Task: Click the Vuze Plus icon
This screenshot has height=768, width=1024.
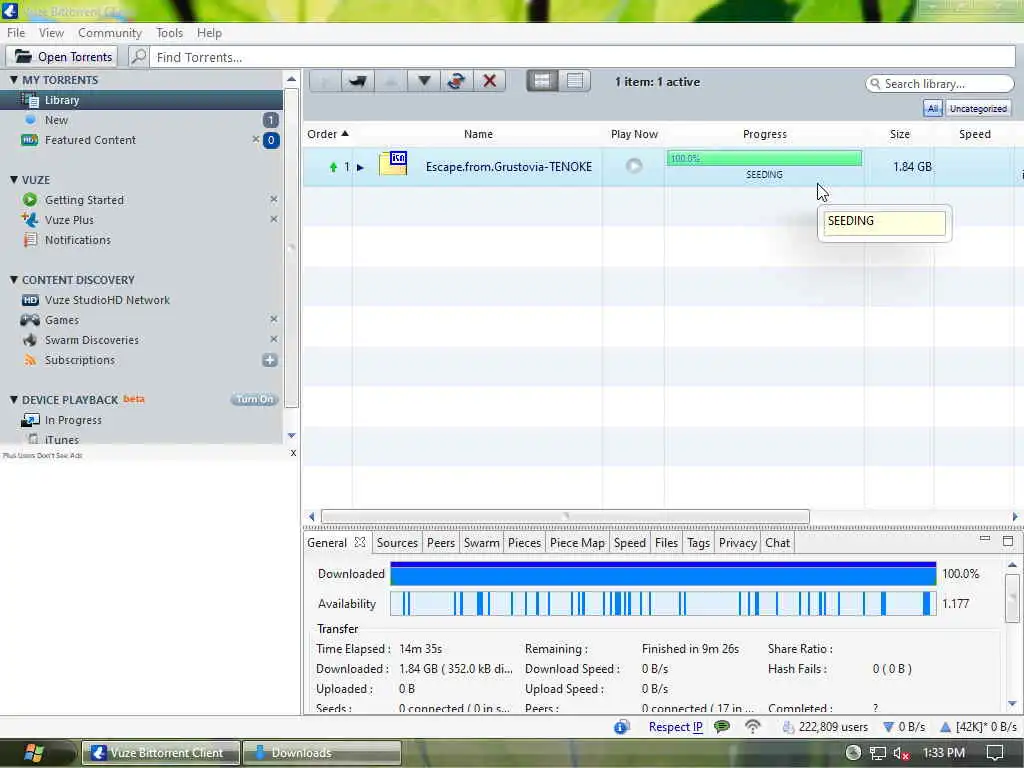Action: coord(29,219)
